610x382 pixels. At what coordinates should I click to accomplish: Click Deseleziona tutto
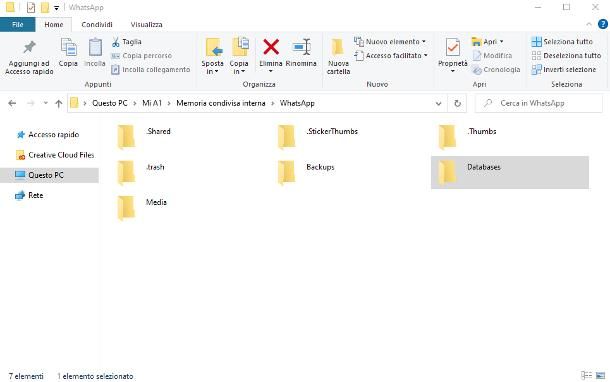(566, 56)
